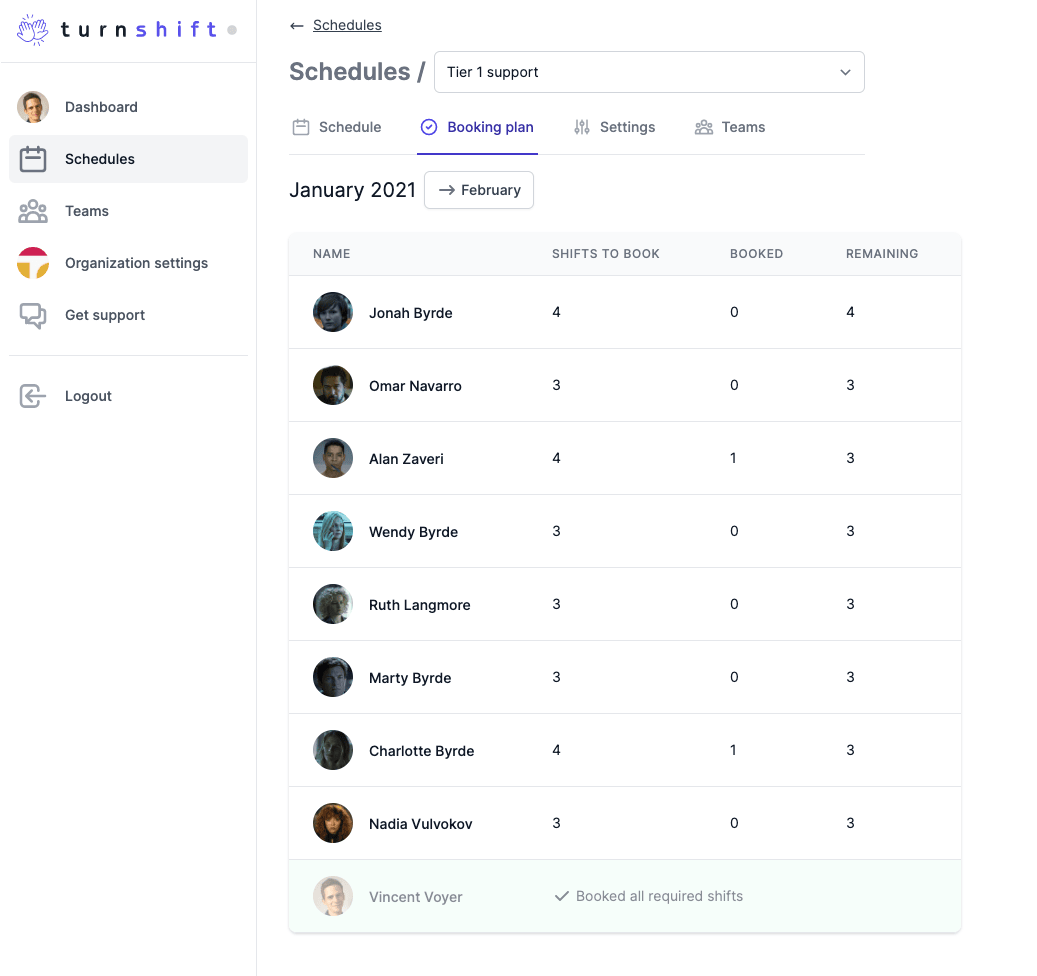Click the name Vincent Voyer
Image resolution: width=1037 pixels, height=976 pixels.
click(416, 897)
